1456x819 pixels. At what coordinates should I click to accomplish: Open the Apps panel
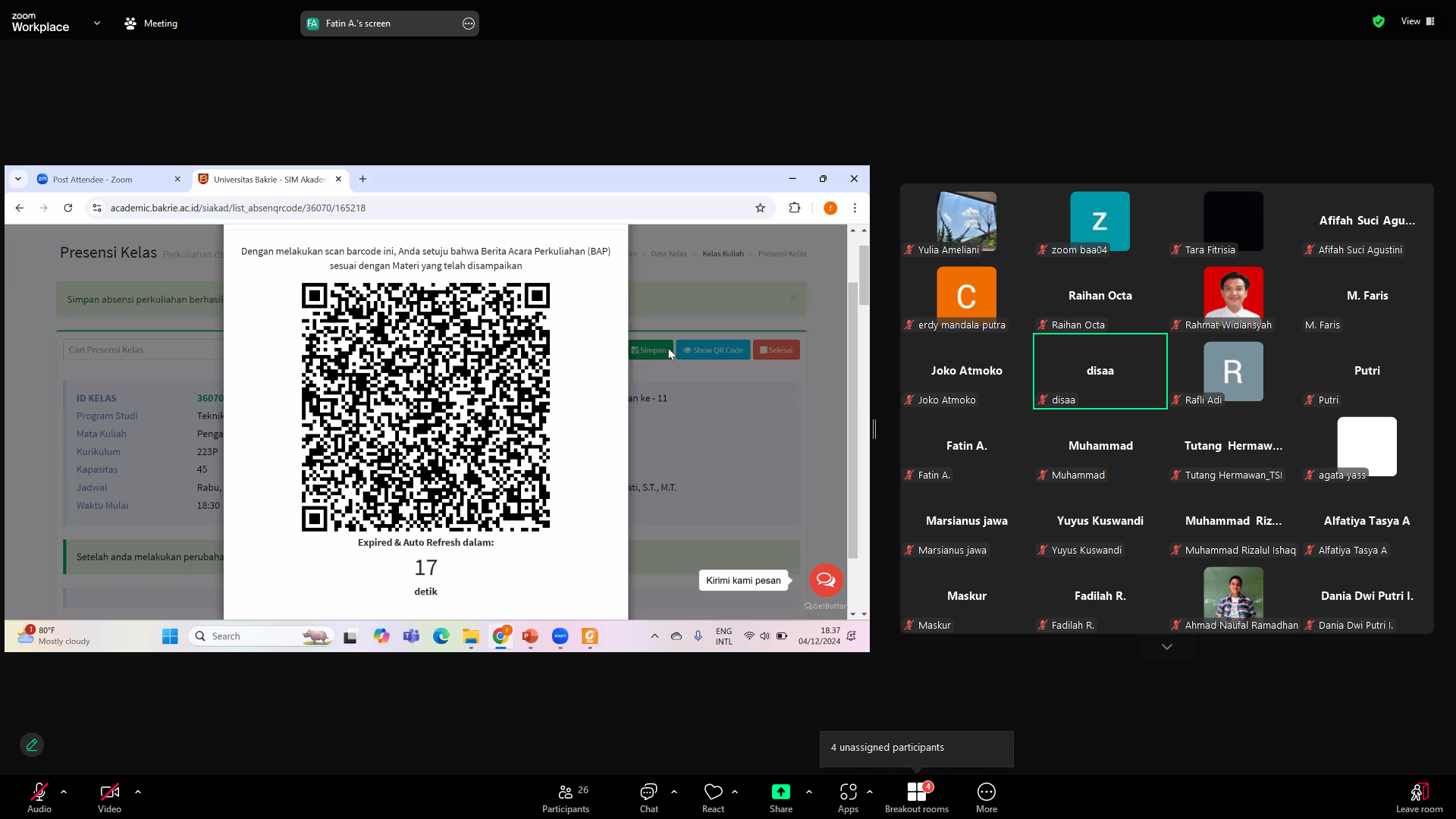click(848, 797)
